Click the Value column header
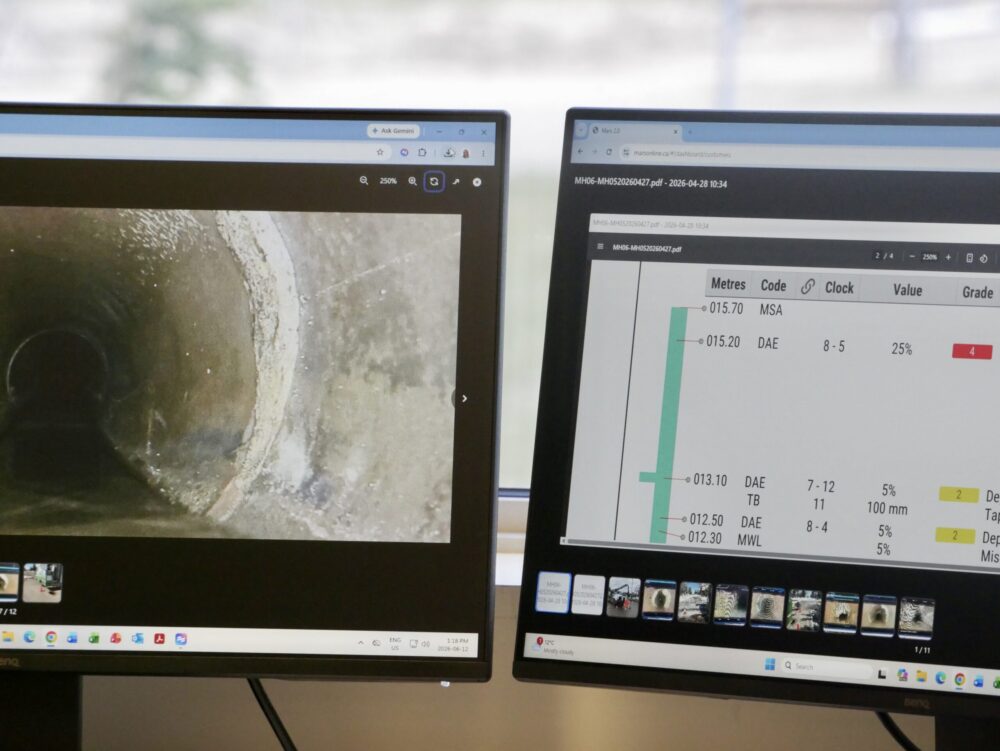Image resolution: width=1000 pixels, height=751 pixels. click(908, 290)
